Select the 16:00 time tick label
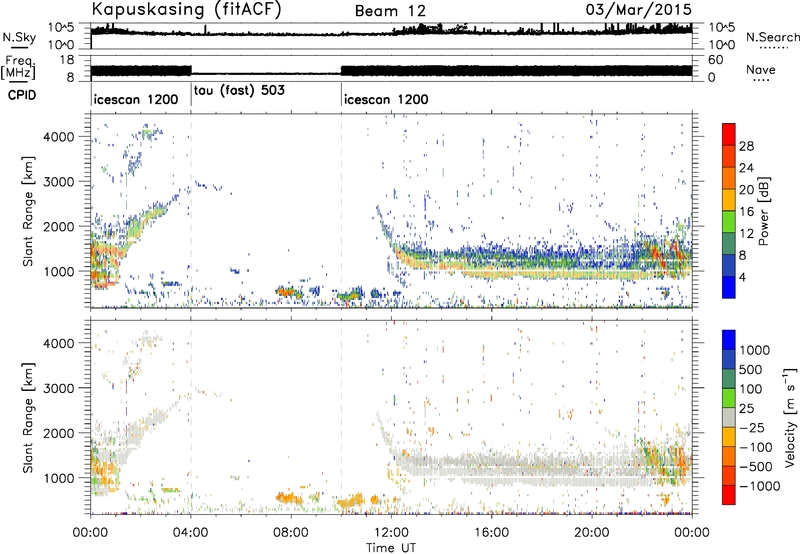The height and width of the screenshot is (554, 800). pos(491,533)
